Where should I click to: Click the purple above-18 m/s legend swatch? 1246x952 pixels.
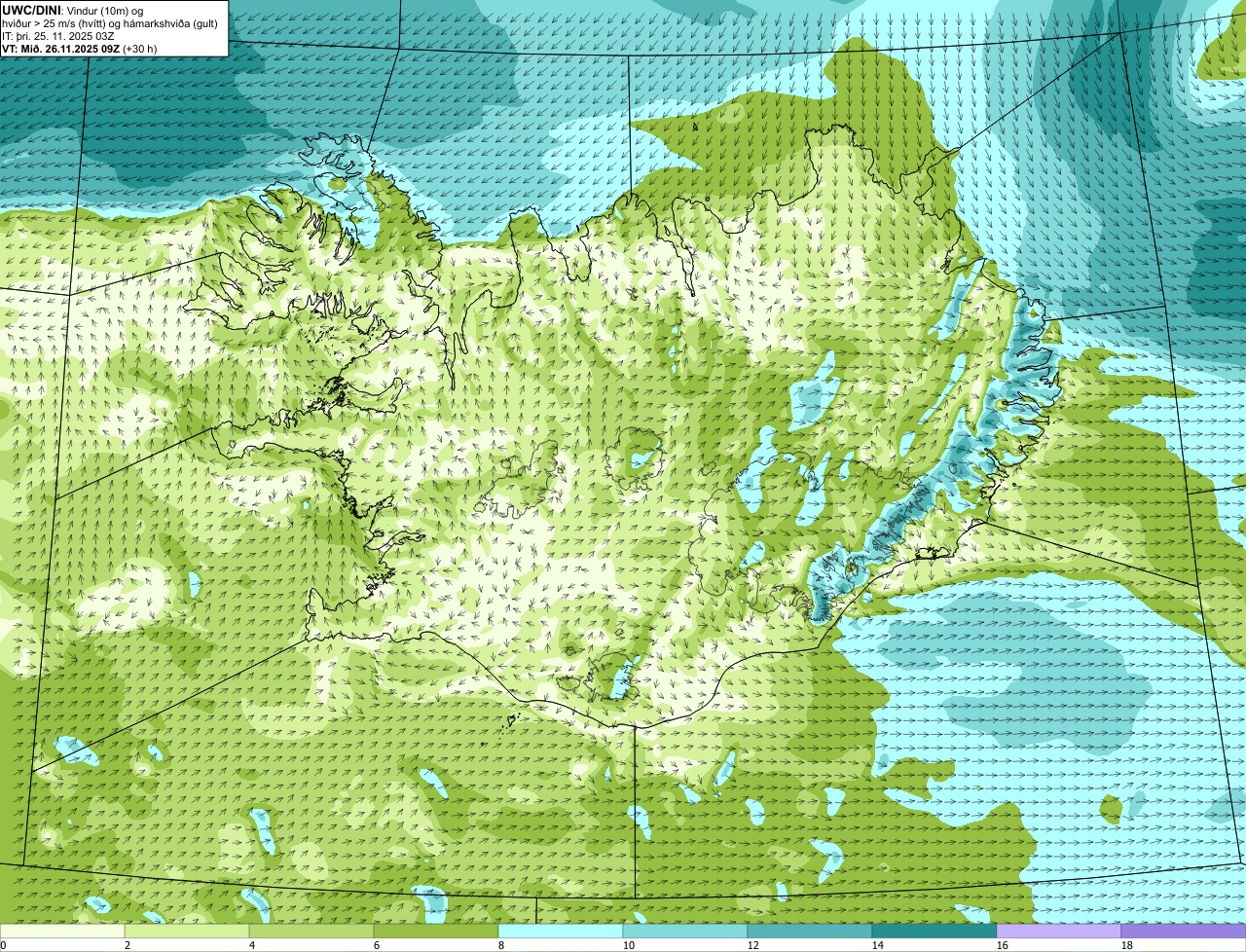click(1184, 931)
